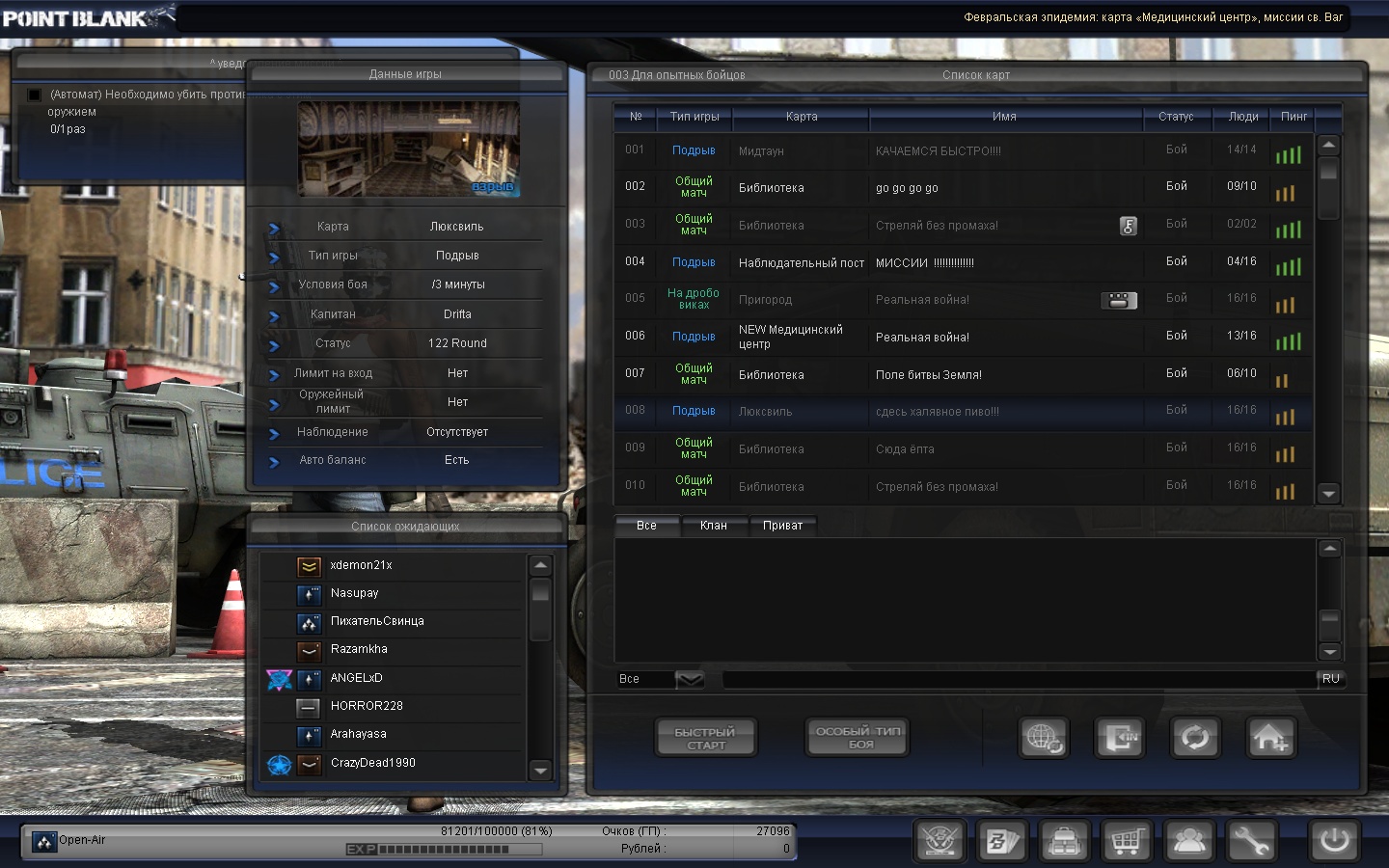Toggle the Автомат mission checkbox

[x=35, y=95]
